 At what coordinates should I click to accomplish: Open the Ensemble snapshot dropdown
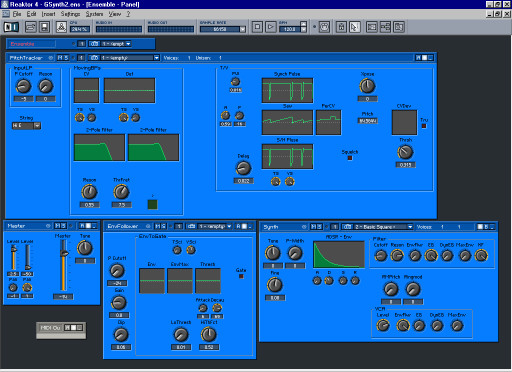click(x=128, y=44)
